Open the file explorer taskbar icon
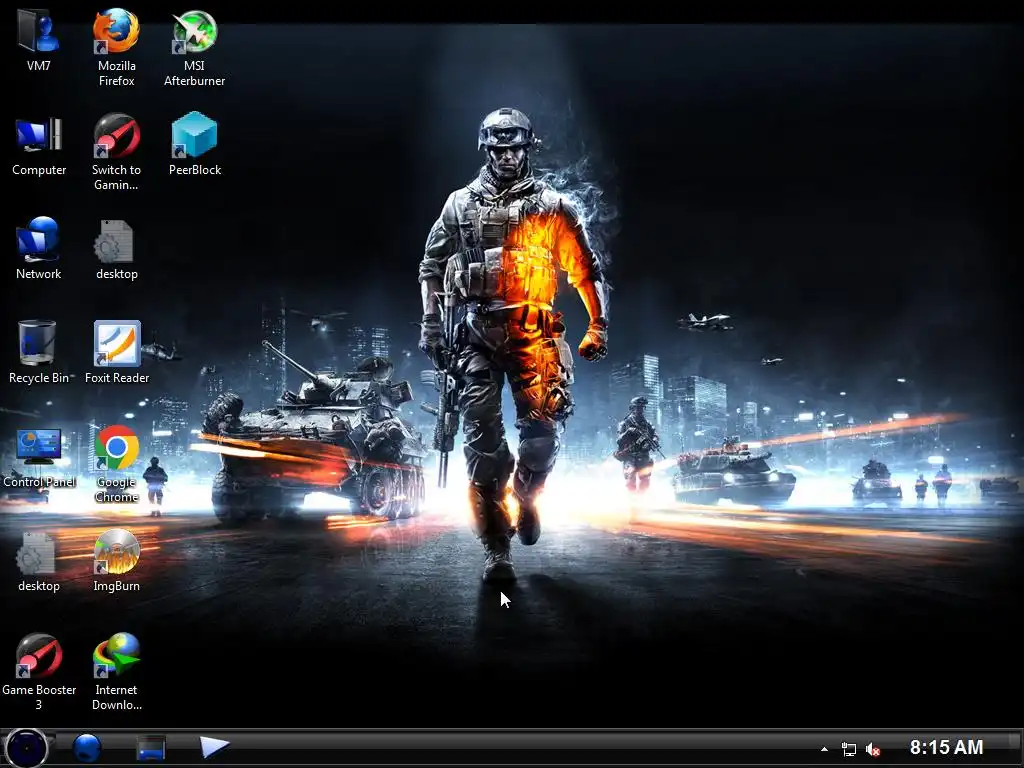 coord(151,748)
